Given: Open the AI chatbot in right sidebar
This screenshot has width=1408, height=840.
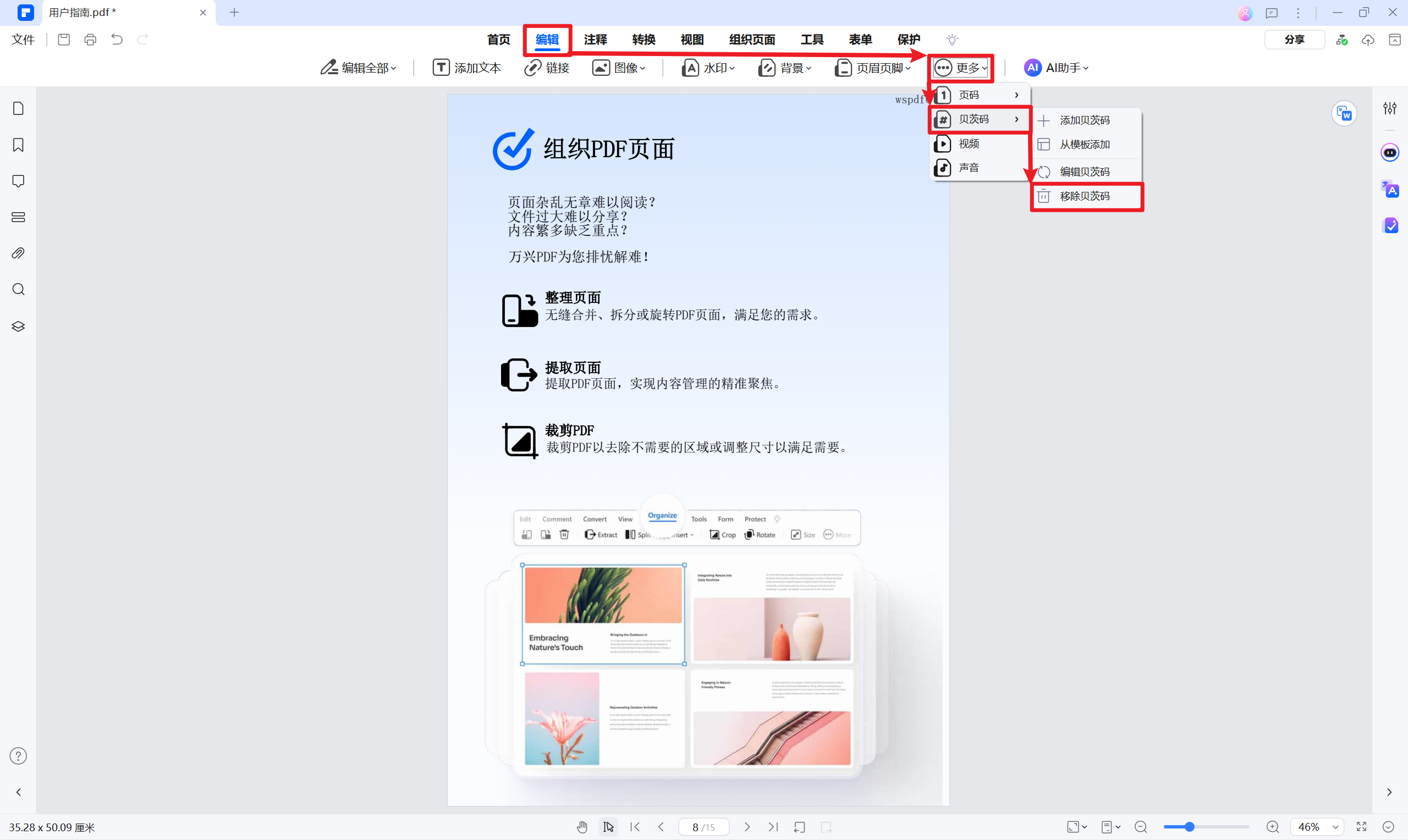Looking at the screenshot, I should tap(1390, 152).
